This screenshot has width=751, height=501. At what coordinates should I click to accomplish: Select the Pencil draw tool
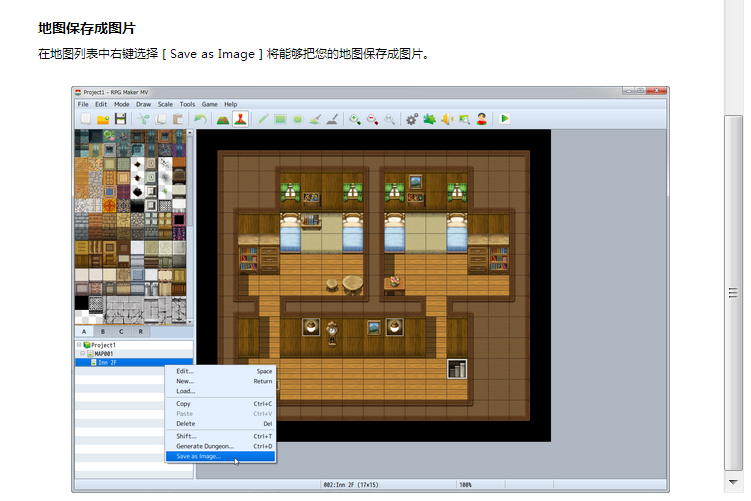(x=263, y=119)
